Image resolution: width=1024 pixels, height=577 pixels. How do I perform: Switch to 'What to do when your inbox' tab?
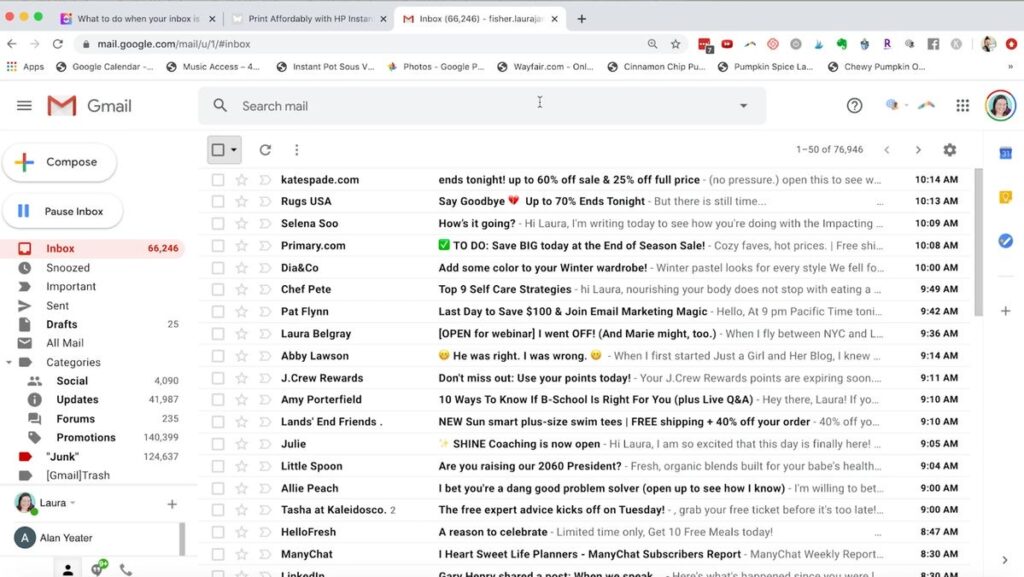[x=138, y=18]
